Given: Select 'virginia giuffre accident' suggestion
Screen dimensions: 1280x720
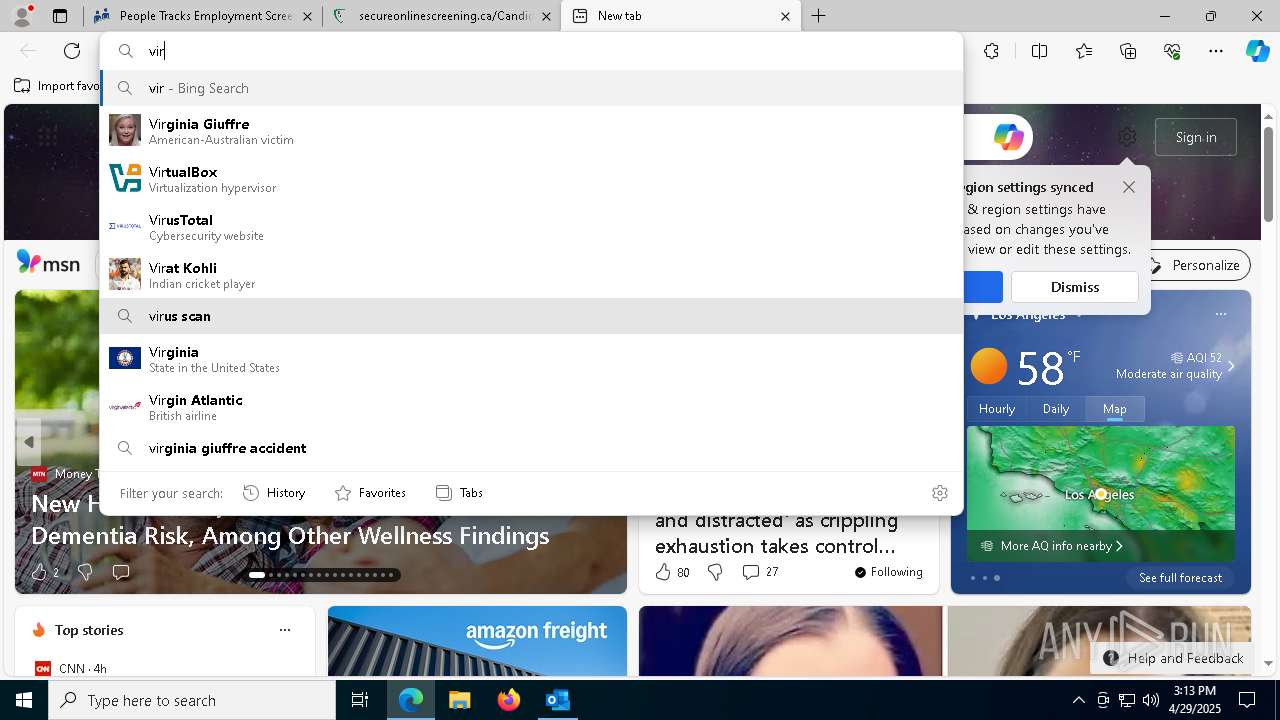Looking at the screenshot, I should click(531, 448).
